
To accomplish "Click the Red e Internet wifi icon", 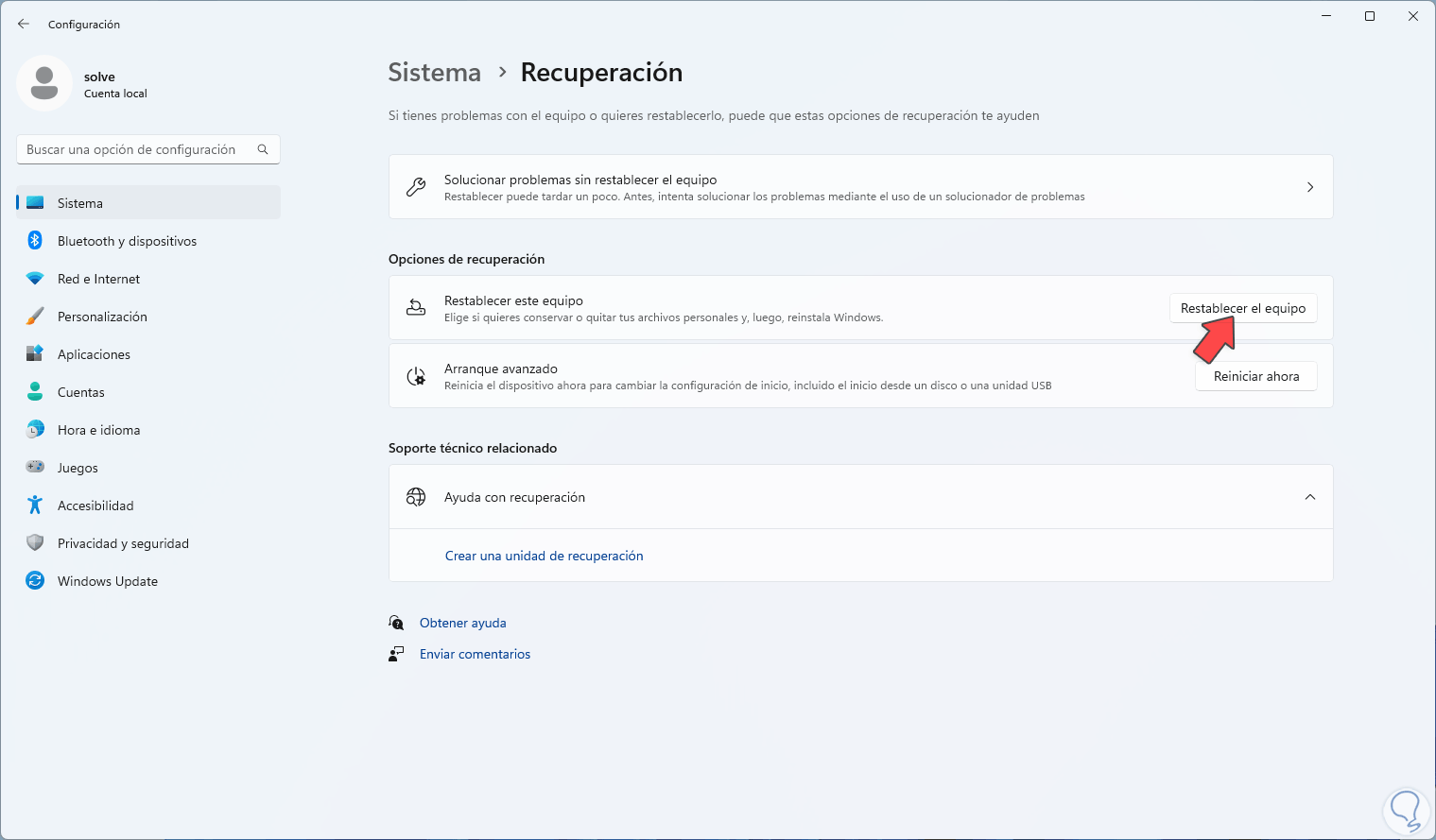I will 35,279.
